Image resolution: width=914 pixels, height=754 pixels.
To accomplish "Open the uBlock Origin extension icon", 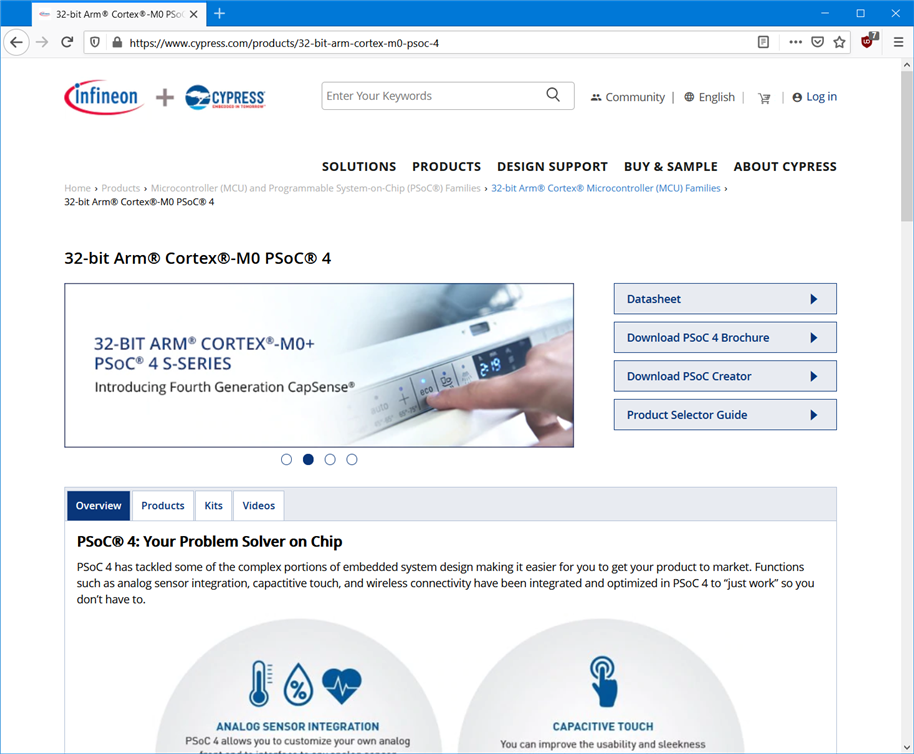I will click(868, 41).
